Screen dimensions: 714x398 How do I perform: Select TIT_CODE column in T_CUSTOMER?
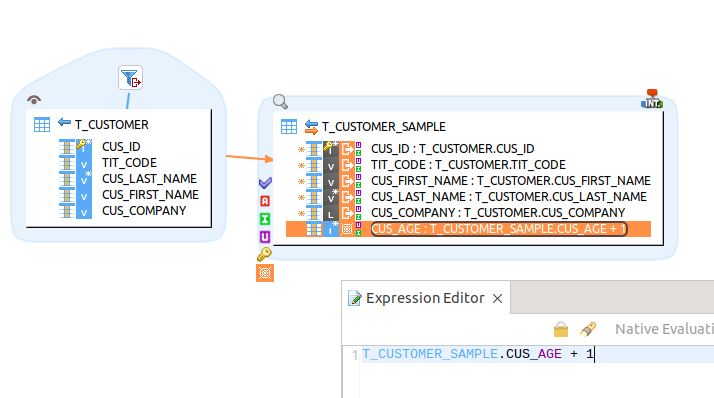point(129,163)
